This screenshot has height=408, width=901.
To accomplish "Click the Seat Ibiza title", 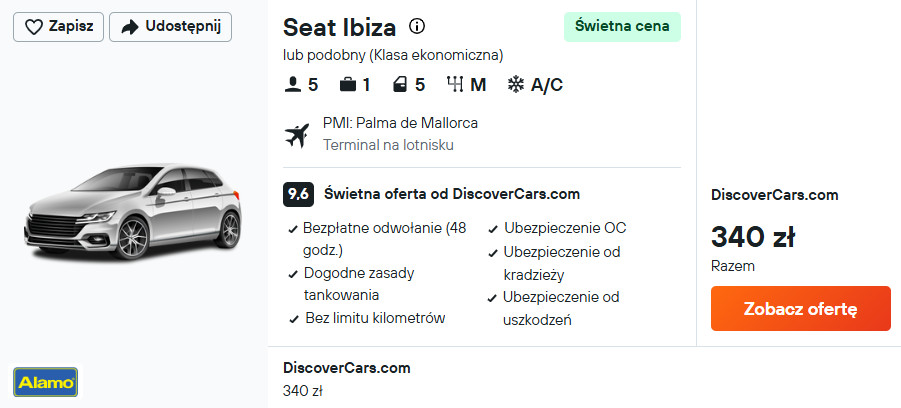I will click(x=339, y=27).
